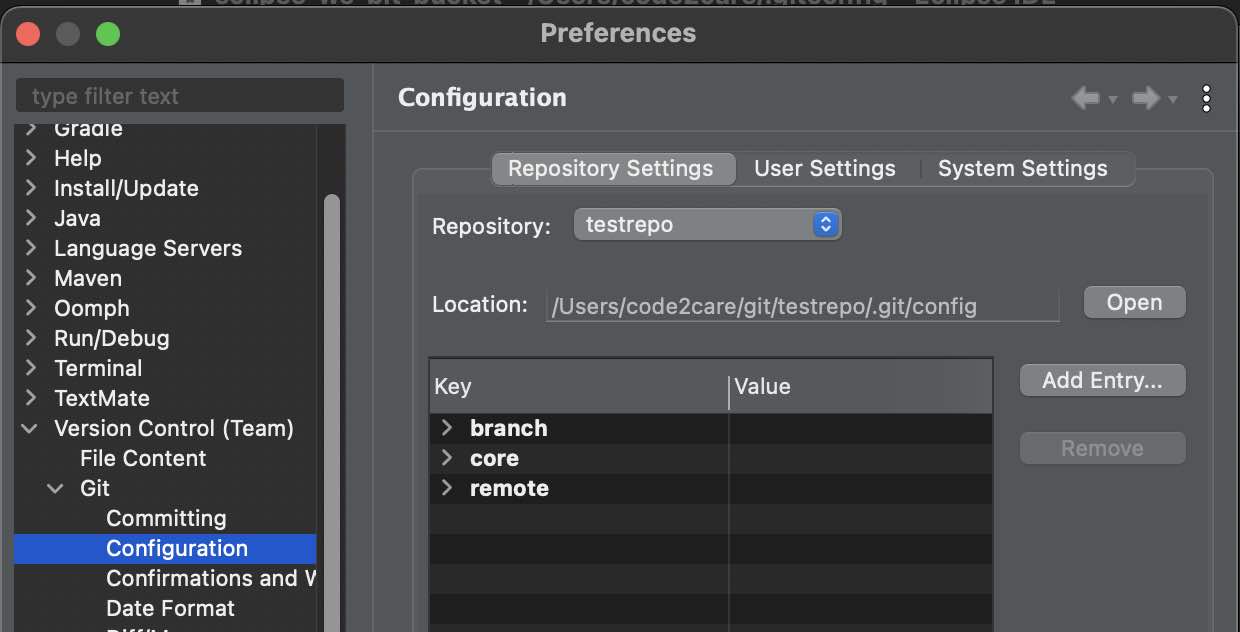
Task: Expand the core entry in the Key table
Action: (x=447, y=458)
